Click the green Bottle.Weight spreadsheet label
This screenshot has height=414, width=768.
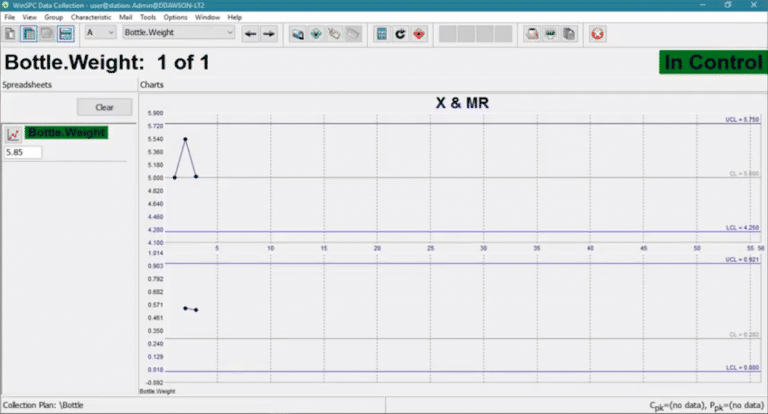[66, 133]
